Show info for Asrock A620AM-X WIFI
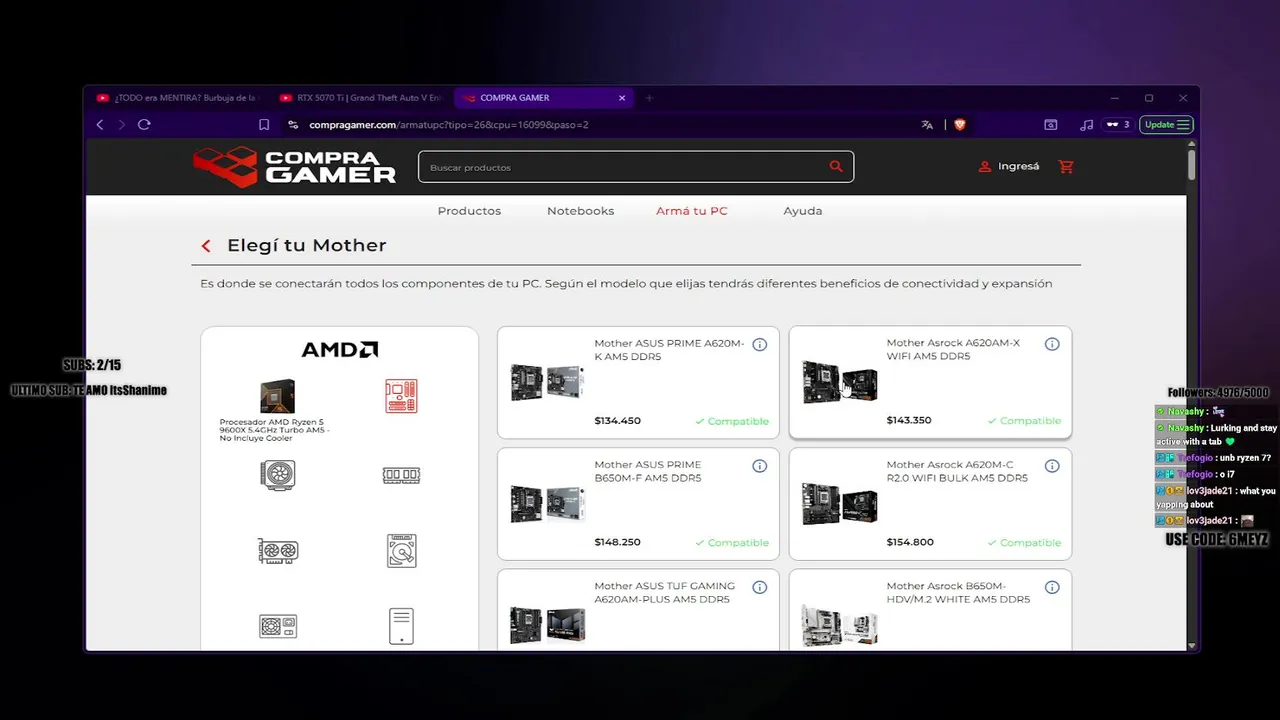This screenshot has width=1280, height=720. click(x=1052, y=344)
